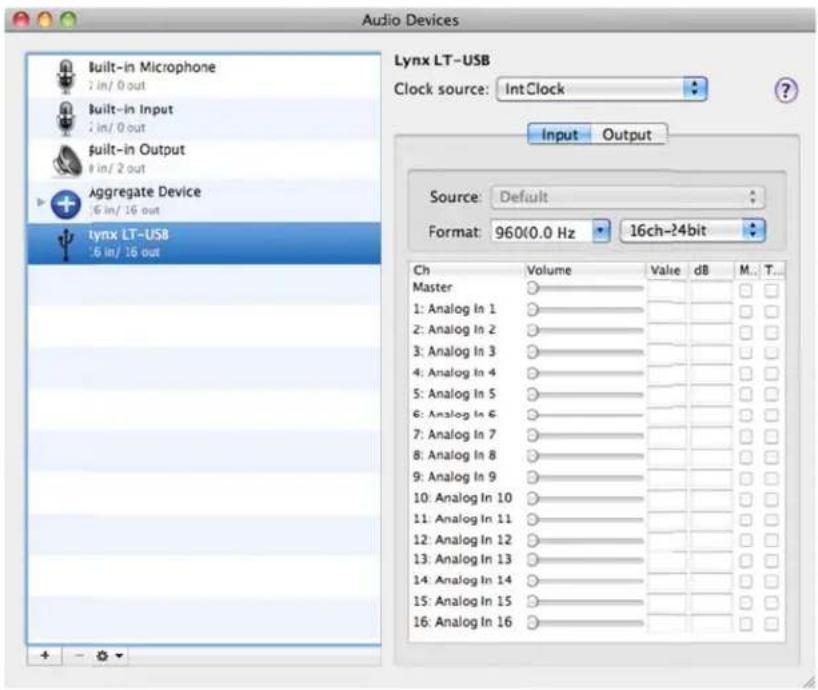Select Aggregate Device in device list
This screenshot has height=690, width=818.
click(204, 201)
